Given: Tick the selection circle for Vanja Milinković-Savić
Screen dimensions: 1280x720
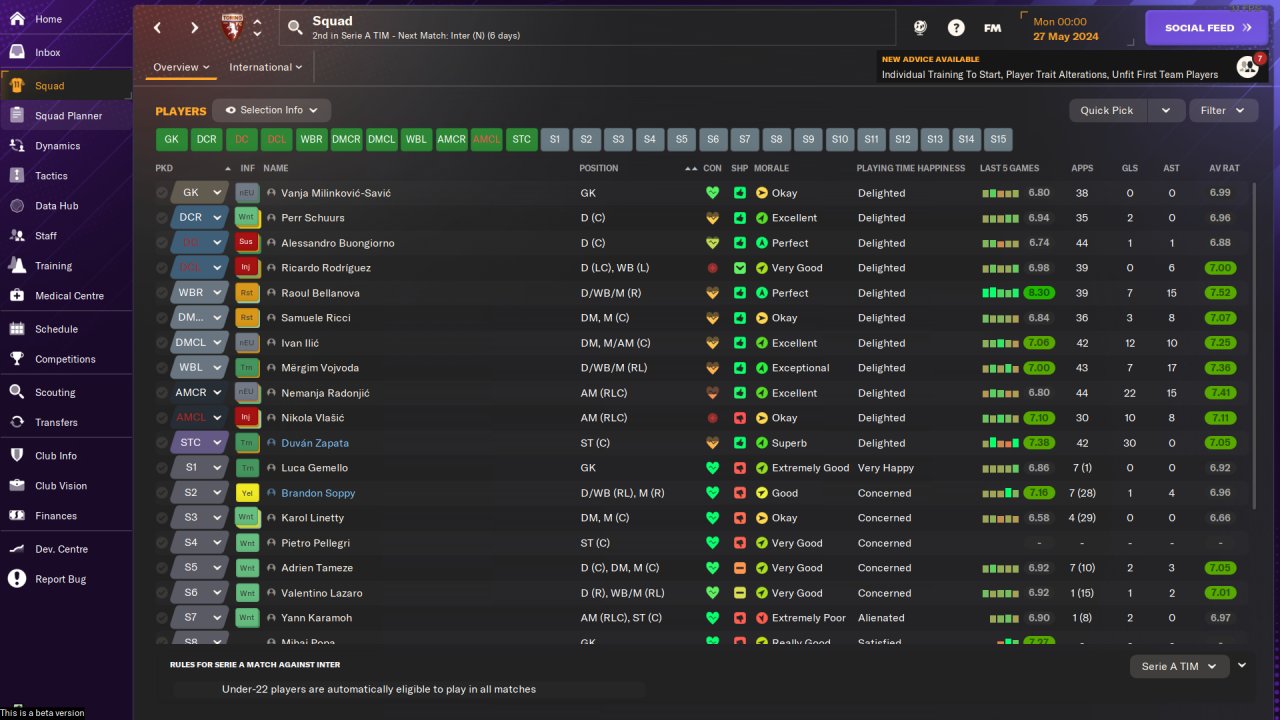Looking at the screenshot, I should point(162,193).
